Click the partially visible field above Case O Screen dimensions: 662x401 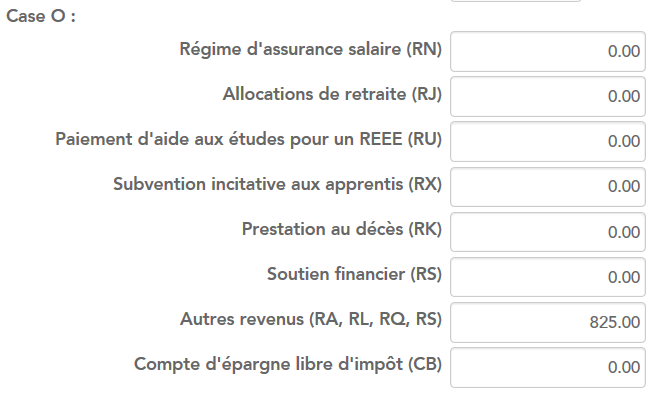515,3
